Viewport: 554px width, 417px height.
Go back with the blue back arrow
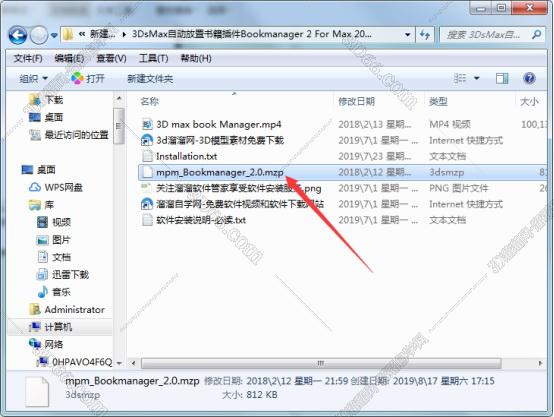click(x=18, y=35)
